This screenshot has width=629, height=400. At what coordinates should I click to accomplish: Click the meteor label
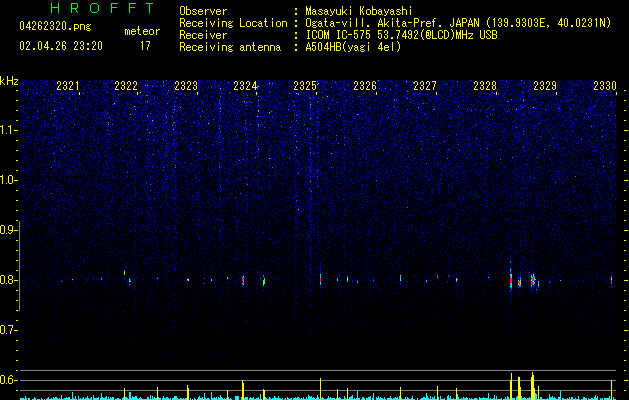click(x=142, y=31)
